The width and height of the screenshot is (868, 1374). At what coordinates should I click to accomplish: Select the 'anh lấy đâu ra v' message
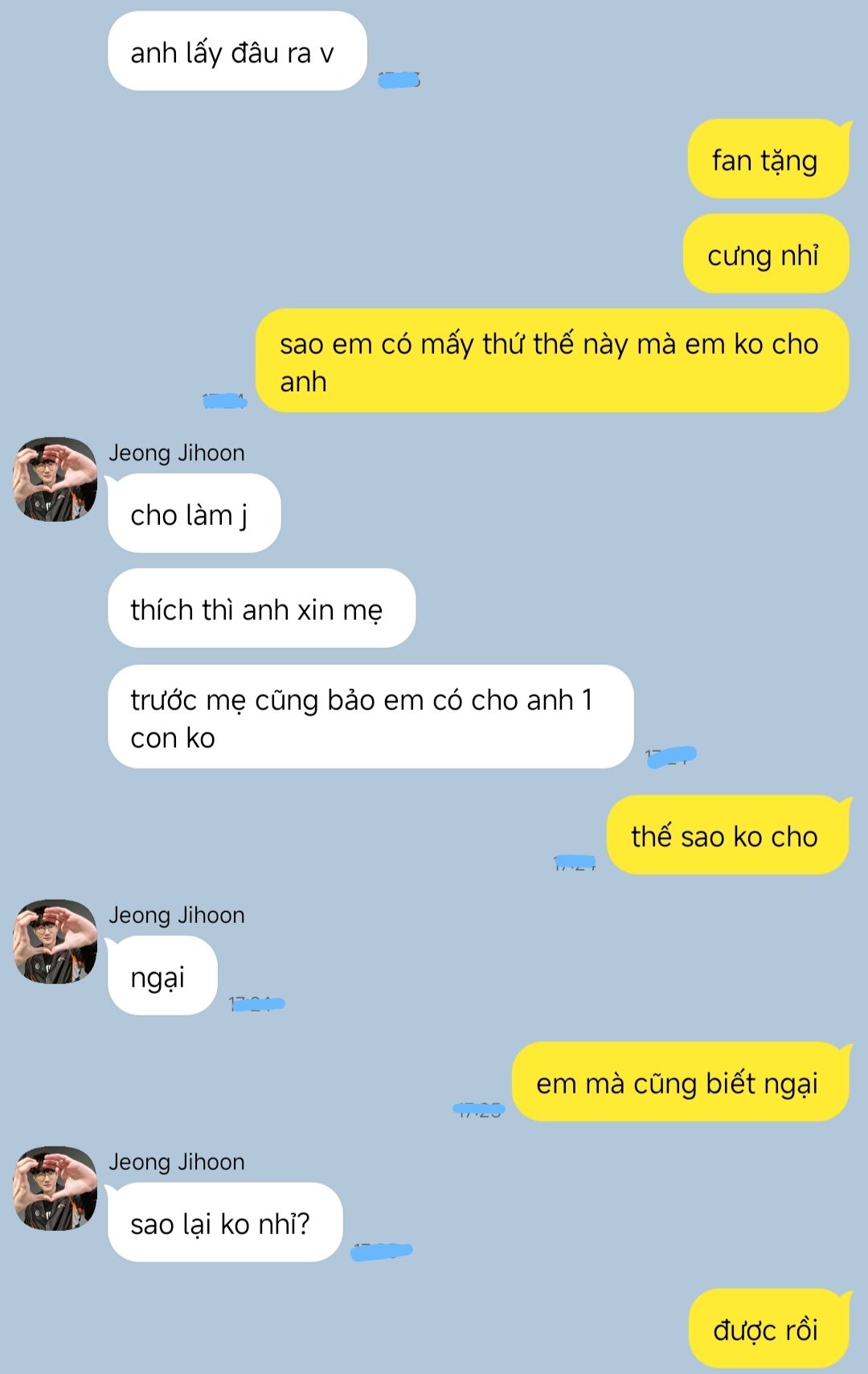[x=237, y=51]
